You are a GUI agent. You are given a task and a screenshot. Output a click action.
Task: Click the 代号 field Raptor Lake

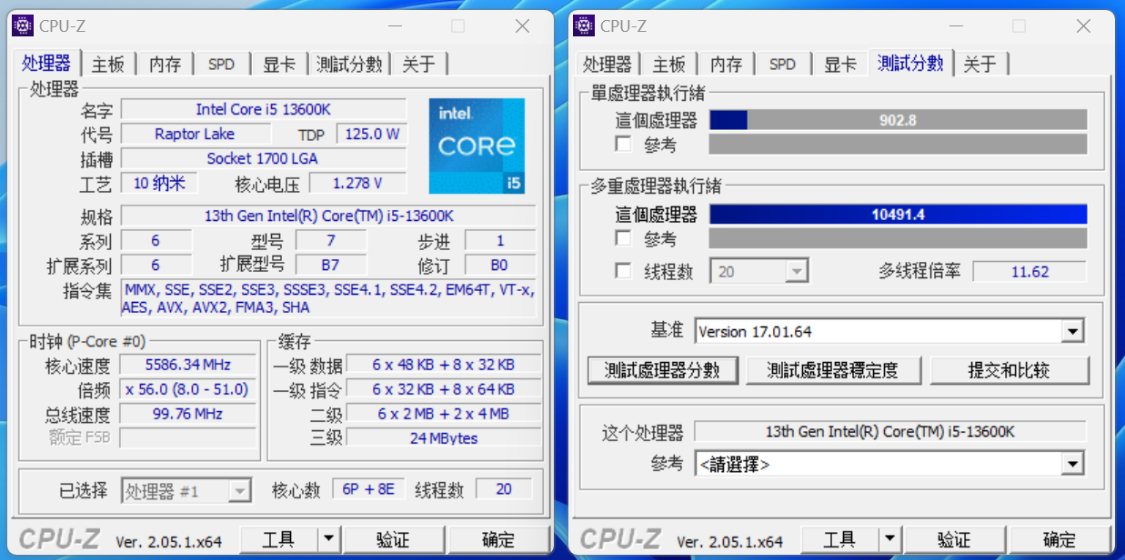pos(194,133)
